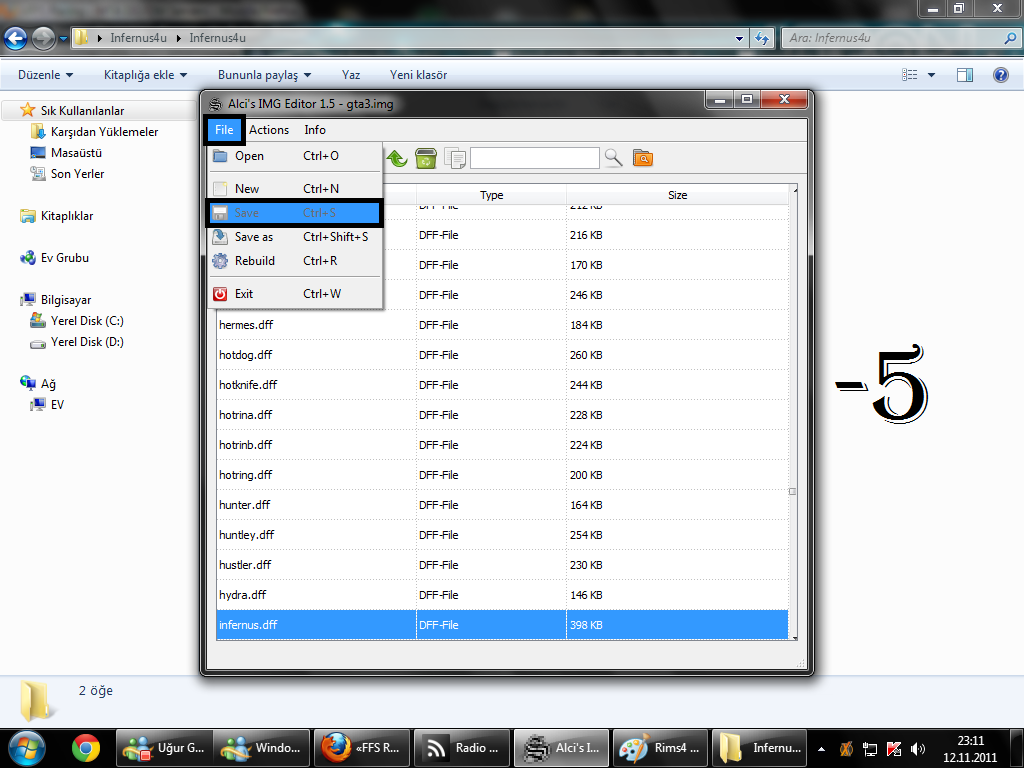This screenshot has width=1024, height=768.
Task: Click the magnifying glass search icon in IMG Editor
Action: 613,158
